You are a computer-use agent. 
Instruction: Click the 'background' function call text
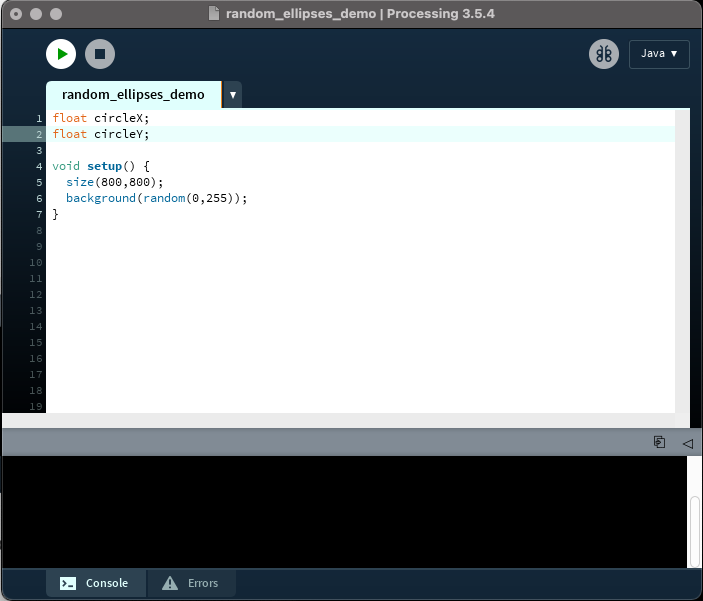pyautogui.click(x=101, y=198)
